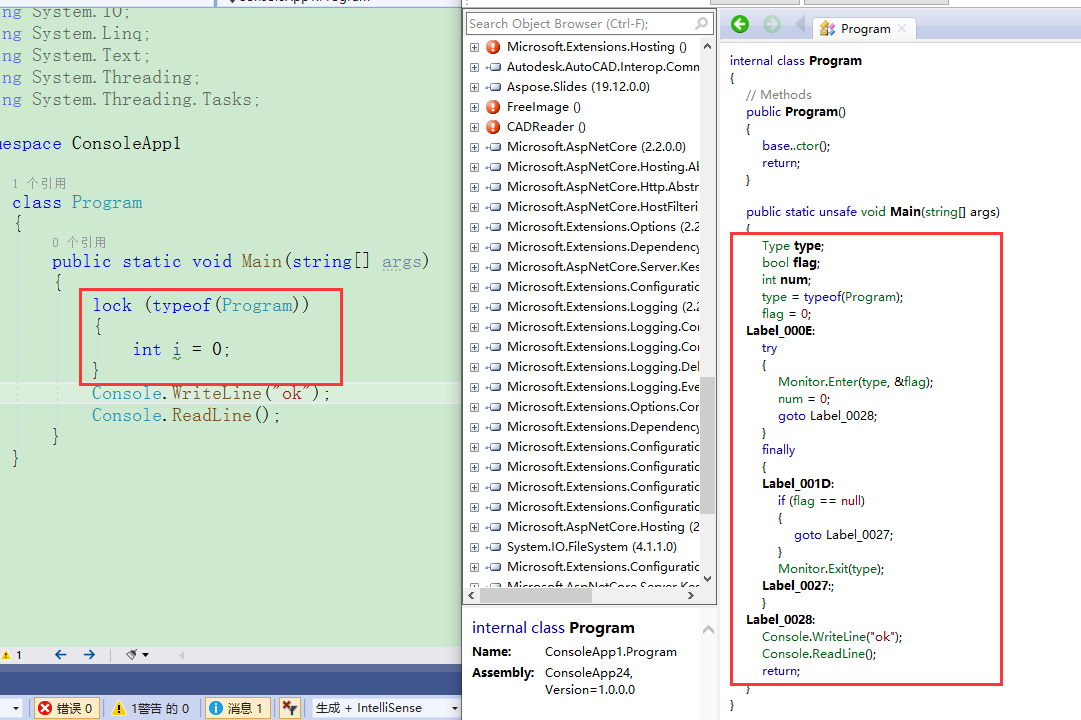Click the blue back arrow above the error list
This screenshot has width=1081, height=720.
(x=60, y=654)
